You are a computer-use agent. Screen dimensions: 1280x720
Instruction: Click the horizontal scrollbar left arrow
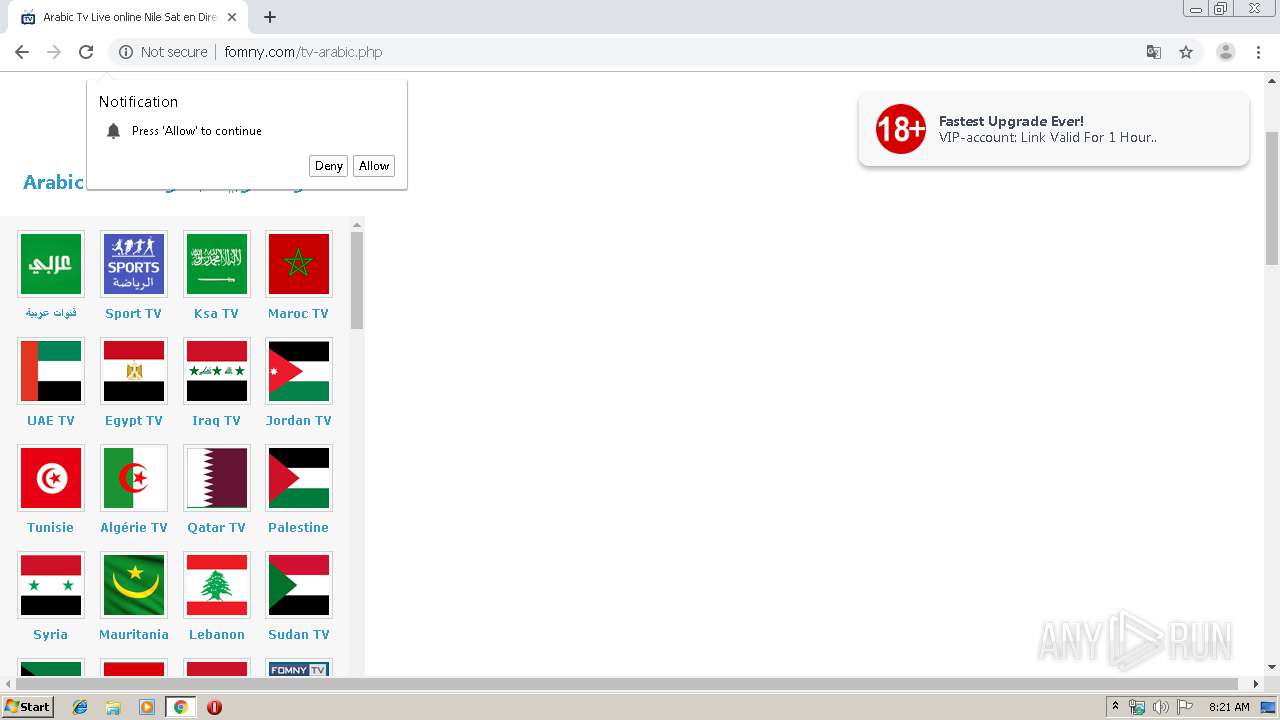[8, 684]
